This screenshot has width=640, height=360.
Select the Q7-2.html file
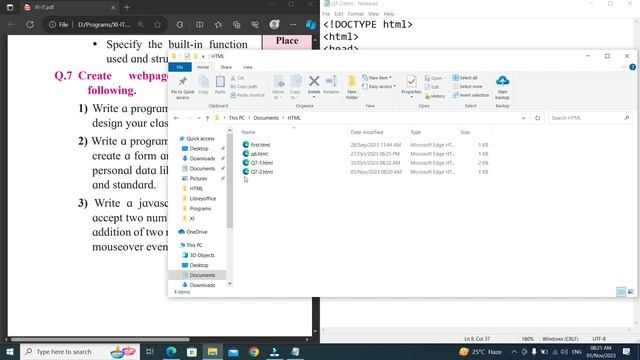[x=258, y=172]
